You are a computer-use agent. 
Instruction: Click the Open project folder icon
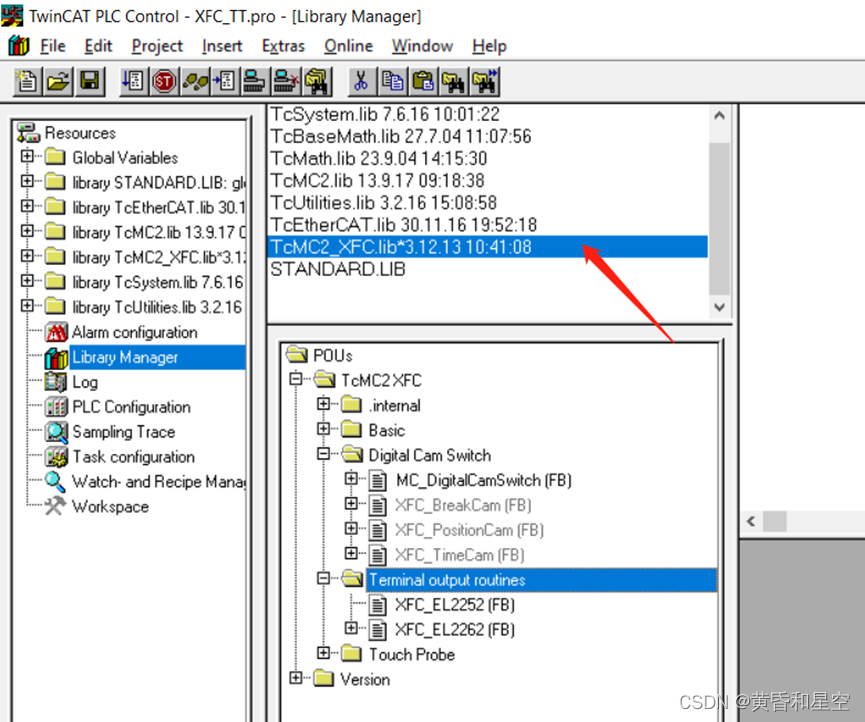coord(58,82)
